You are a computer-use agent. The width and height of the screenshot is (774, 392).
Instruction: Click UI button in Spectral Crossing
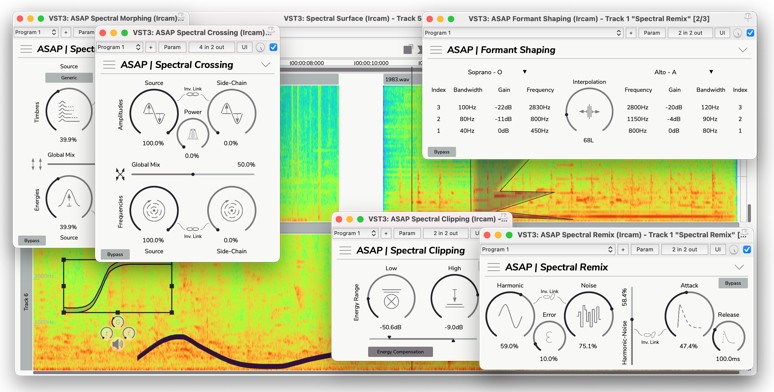[x=244, y=47]
